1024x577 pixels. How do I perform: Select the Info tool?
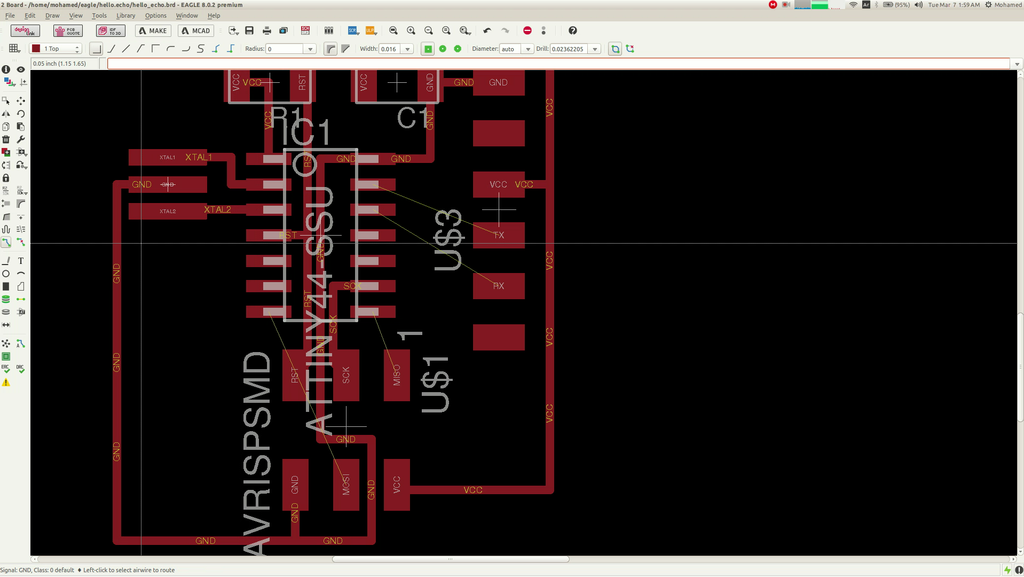6,69
